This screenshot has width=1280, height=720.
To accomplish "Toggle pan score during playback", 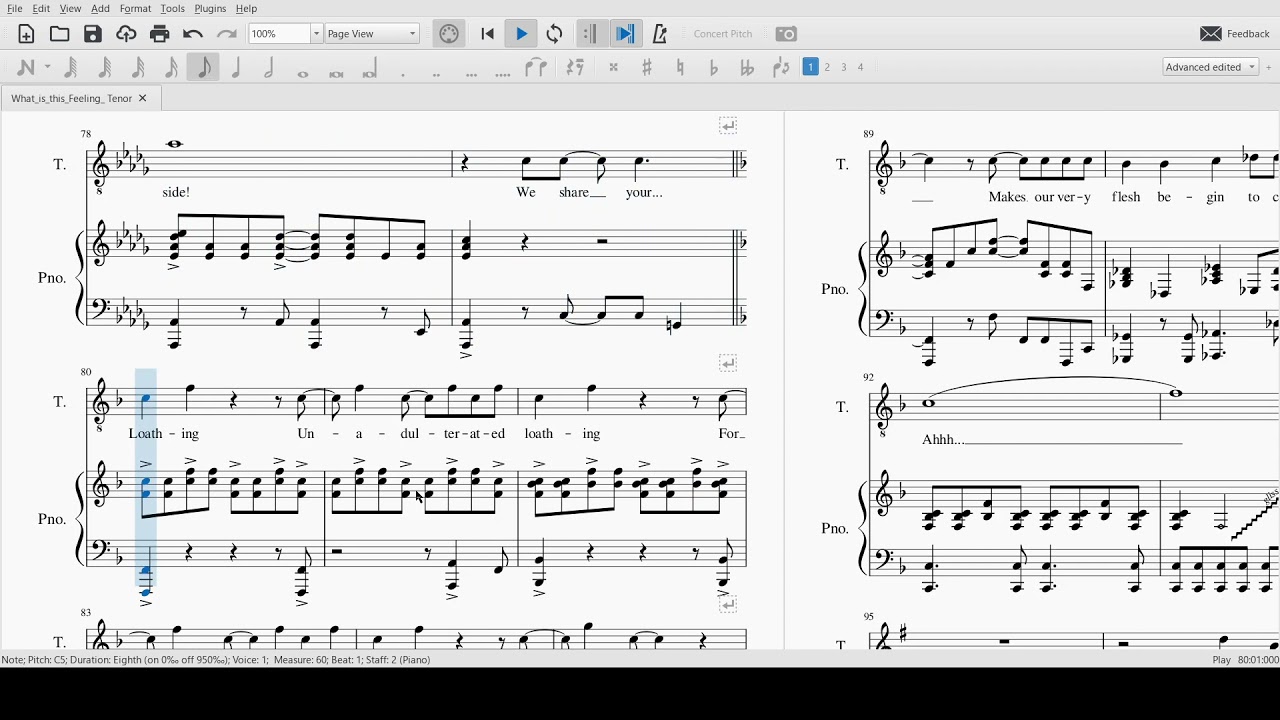I will [626, 34].
